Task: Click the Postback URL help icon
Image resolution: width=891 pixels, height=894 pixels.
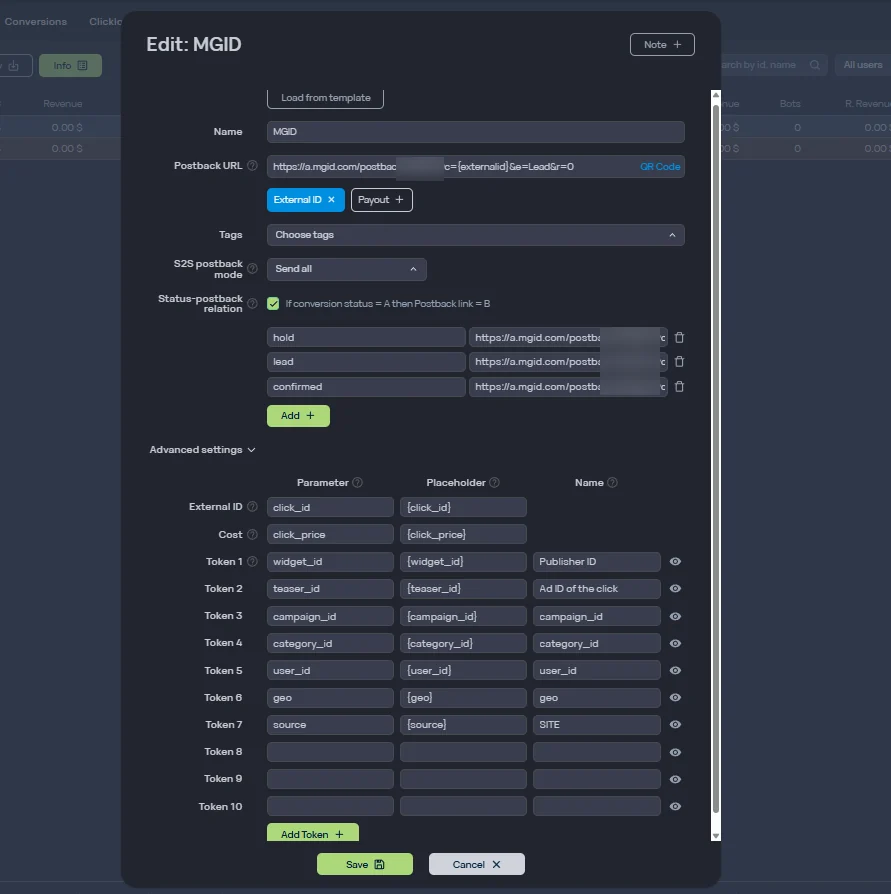Action: coord(252,165)
